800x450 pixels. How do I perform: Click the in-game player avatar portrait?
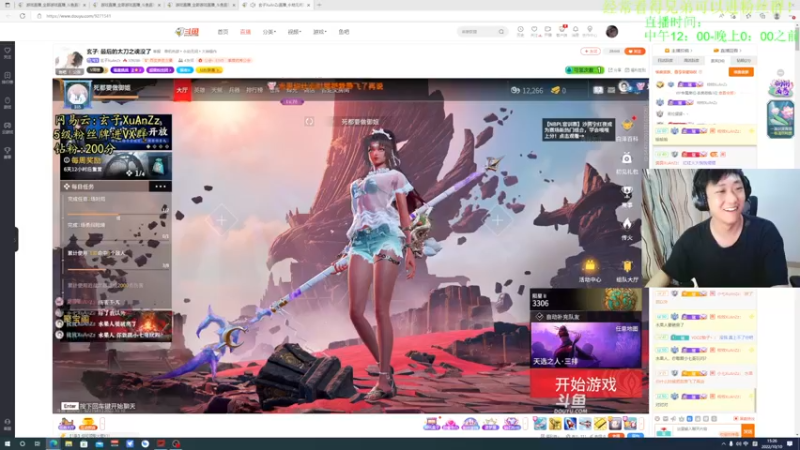[x=77, y=94]
